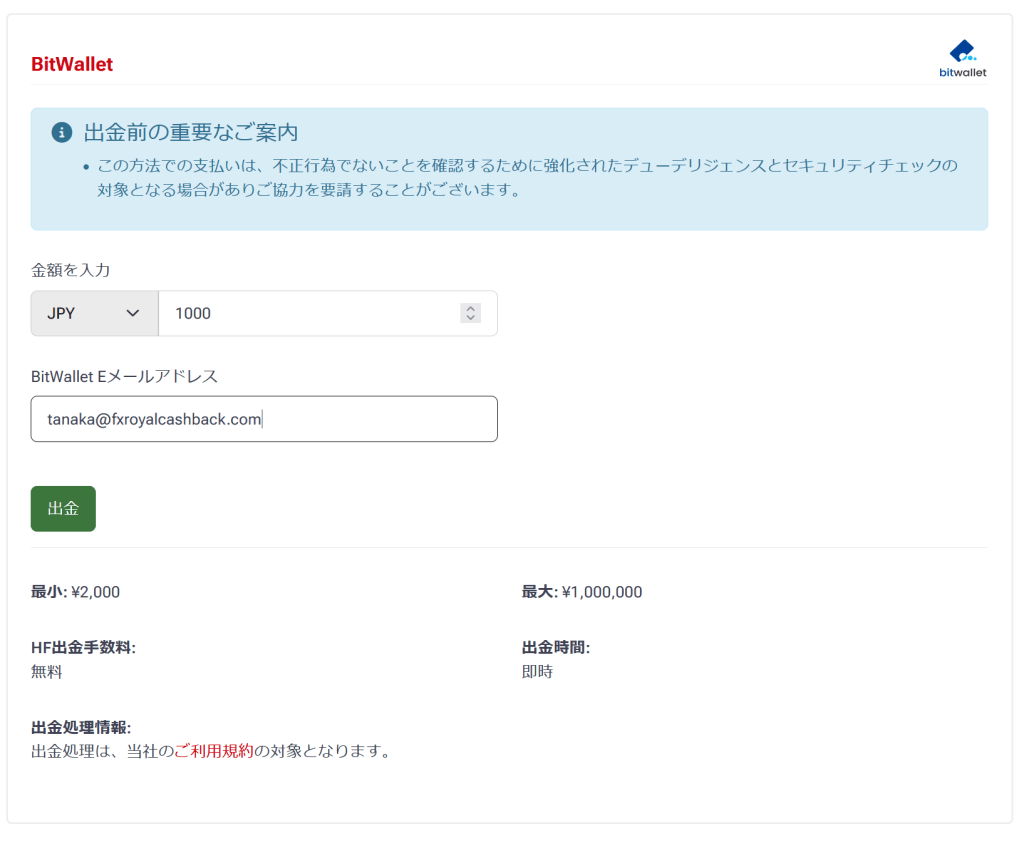Click the 出金前の重要なご案内 notice title
This screenshot has height=841, width=1024.
pos(191,133)
